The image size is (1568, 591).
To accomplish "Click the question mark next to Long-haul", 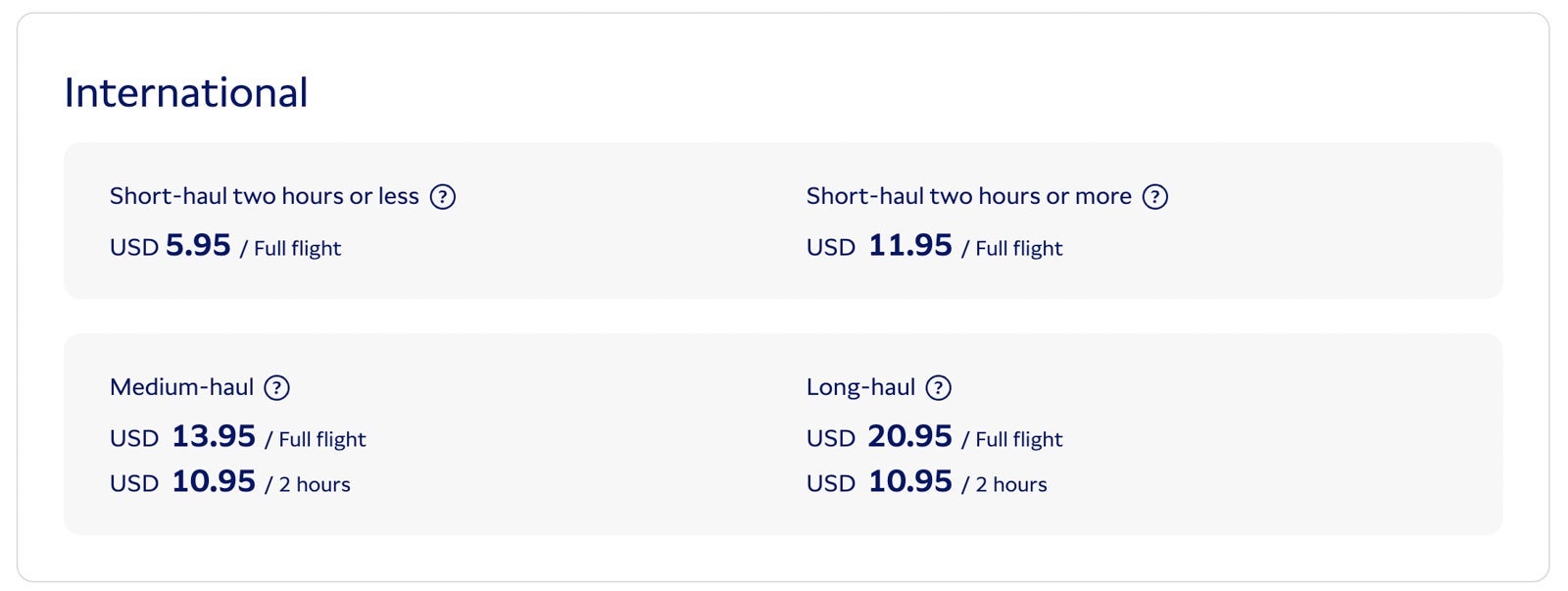I will pos(939,388).
